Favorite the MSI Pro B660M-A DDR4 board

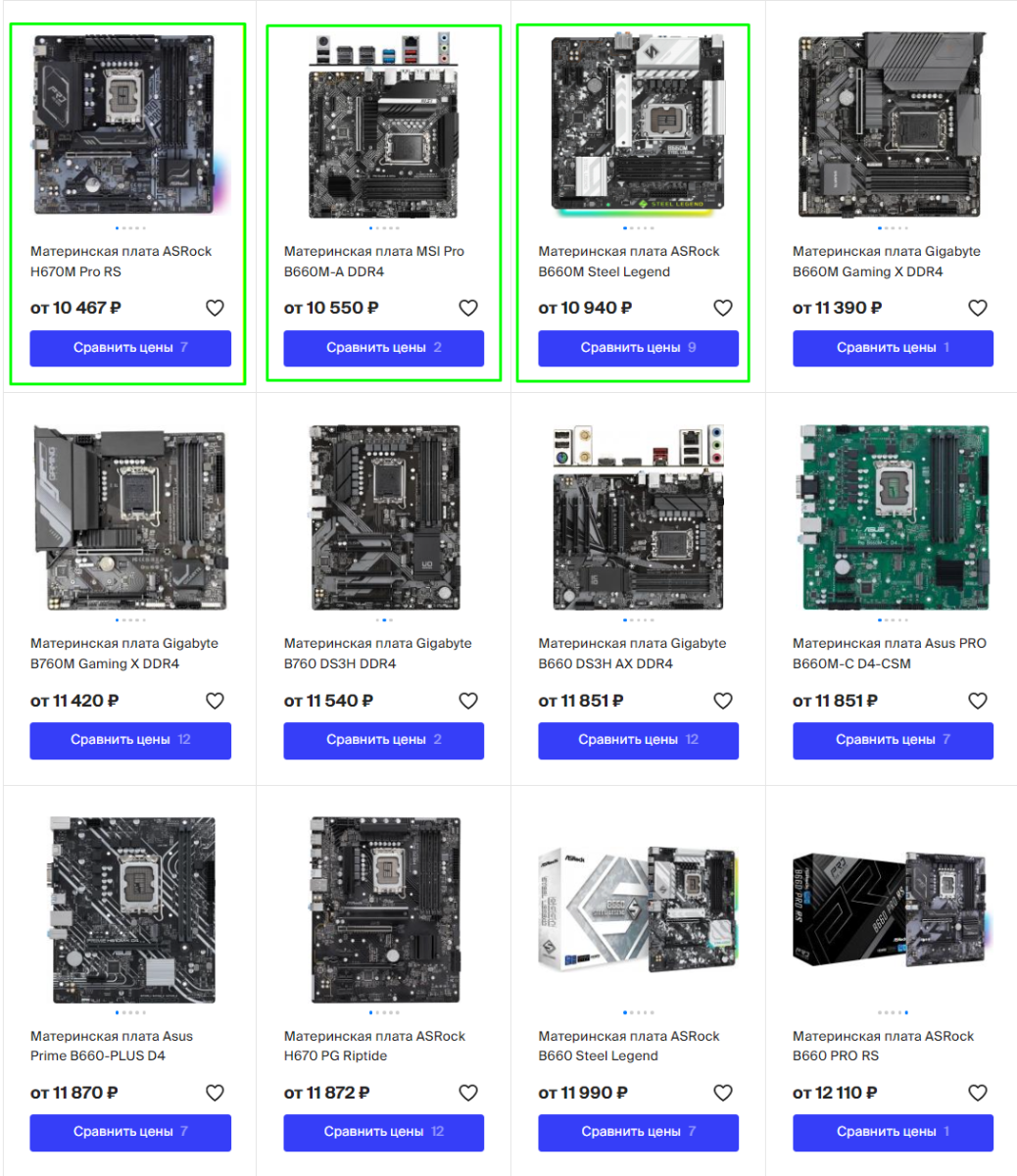click(468, 308)
